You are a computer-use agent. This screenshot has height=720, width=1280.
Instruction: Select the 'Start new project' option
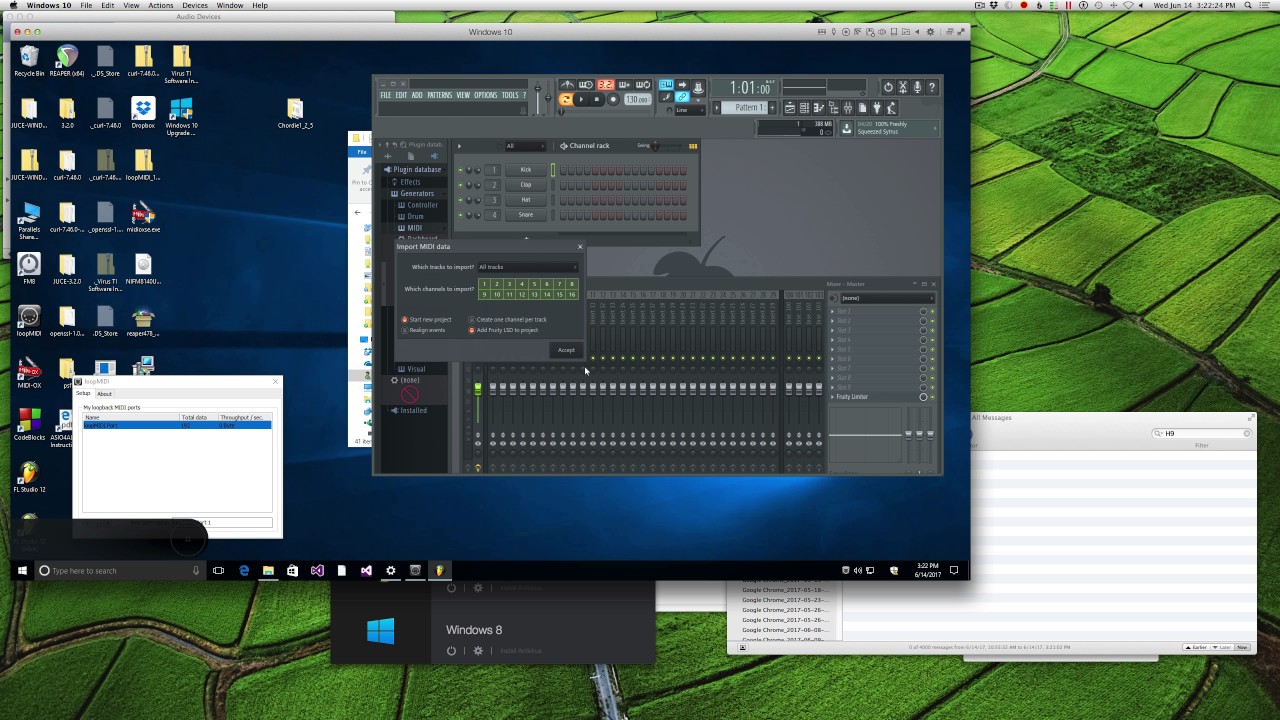pyautogui.click(x=427, y=319)
